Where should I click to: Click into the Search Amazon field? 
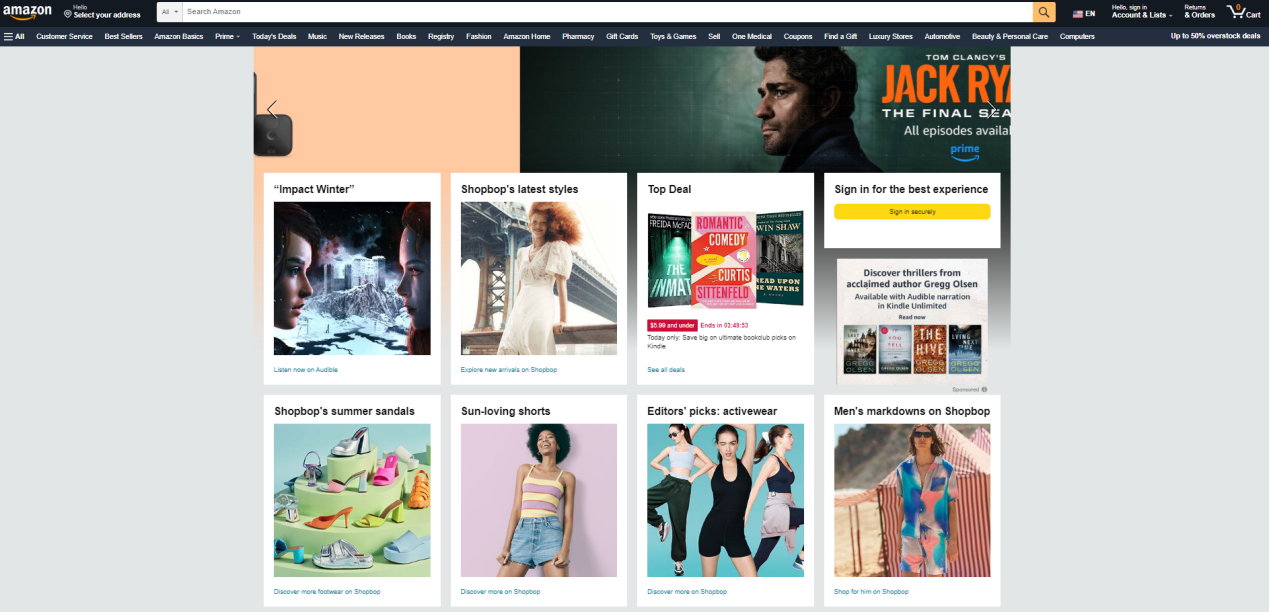[600, 12]
